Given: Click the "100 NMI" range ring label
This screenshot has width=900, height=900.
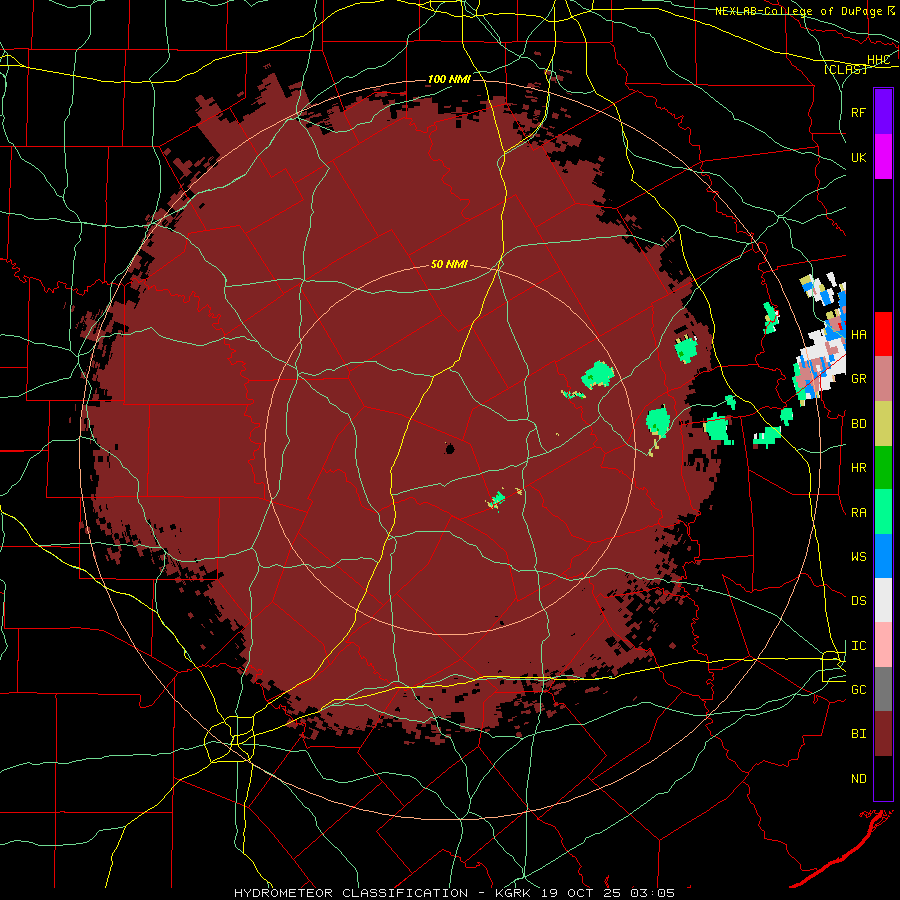Looking at the screenshot, I should (449, 79).
